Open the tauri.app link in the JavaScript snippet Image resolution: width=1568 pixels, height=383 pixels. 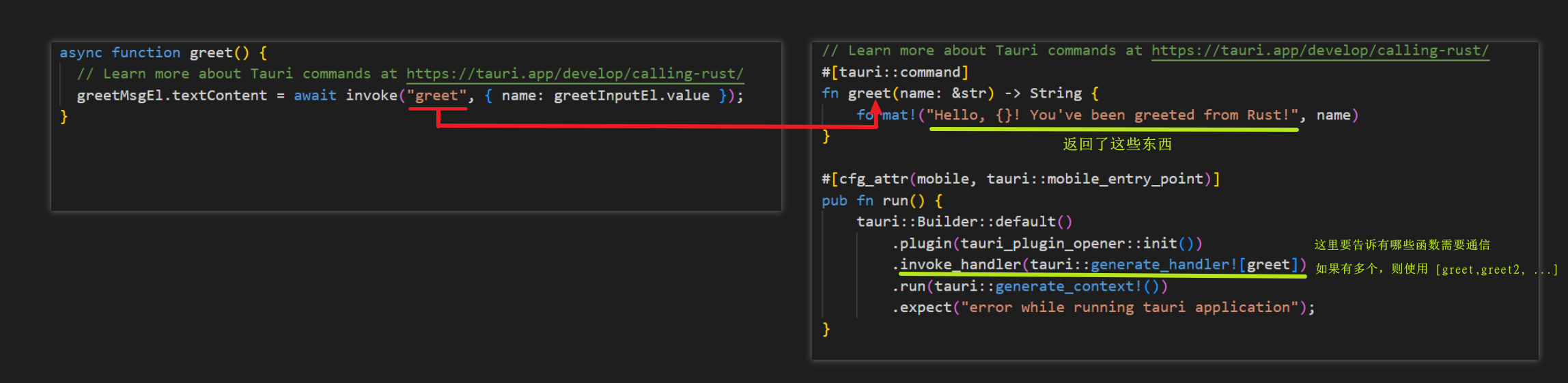pyautogui.click(x=574, y=74)
